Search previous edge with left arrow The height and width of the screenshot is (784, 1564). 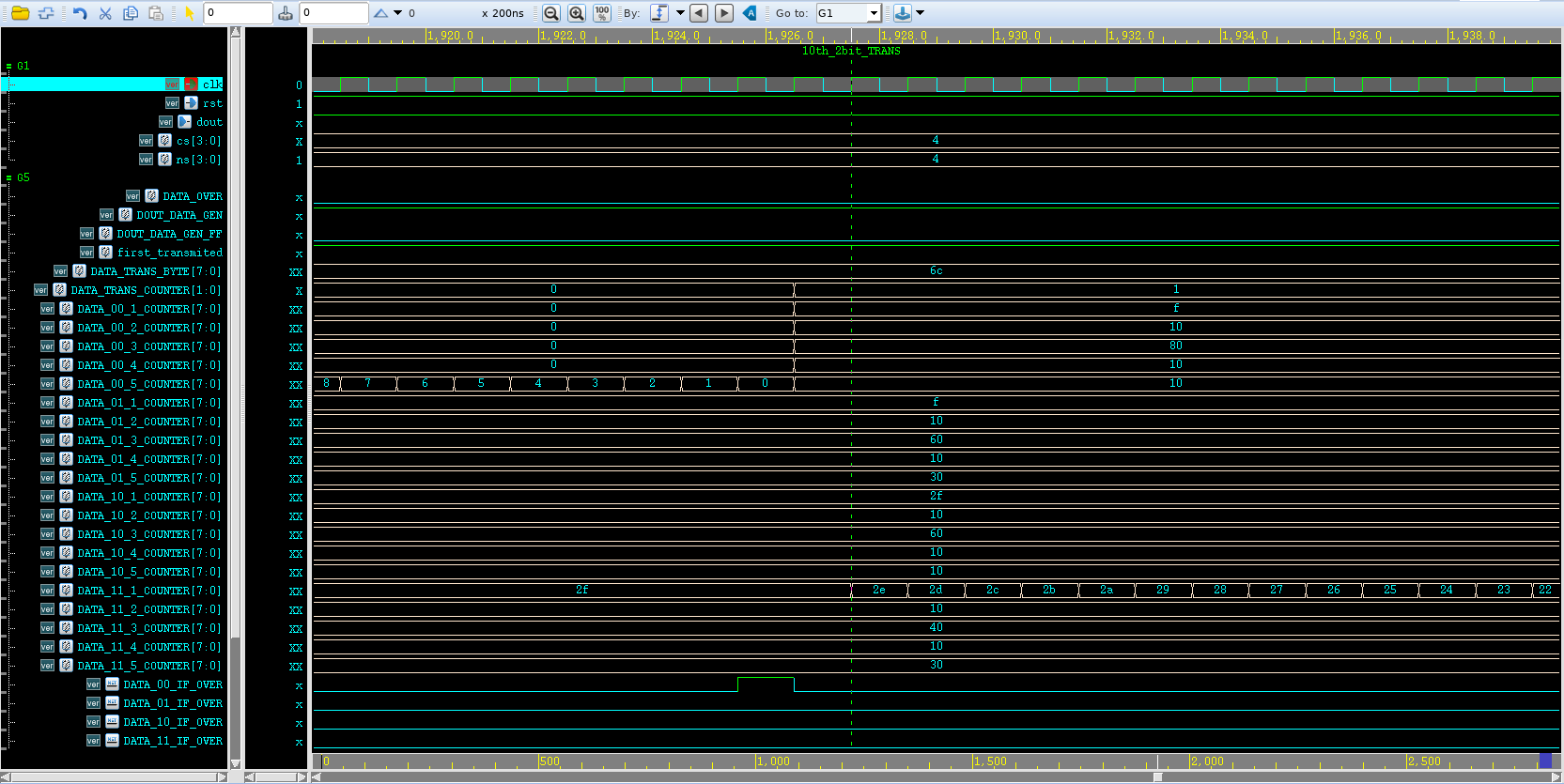(x=699, y=13)
